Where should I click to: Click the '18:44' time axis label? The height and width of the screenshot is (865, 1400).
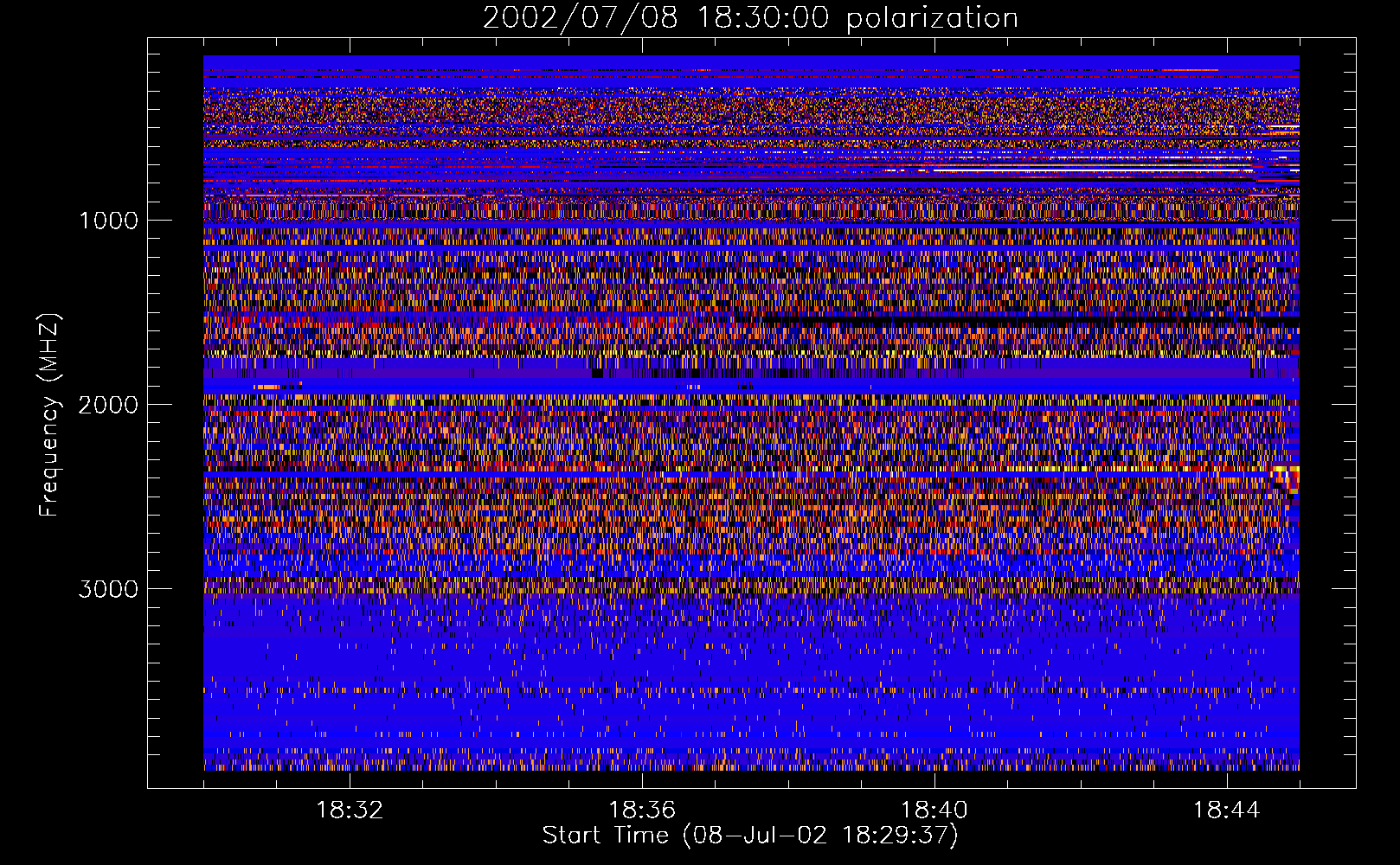coord(1227,811)
